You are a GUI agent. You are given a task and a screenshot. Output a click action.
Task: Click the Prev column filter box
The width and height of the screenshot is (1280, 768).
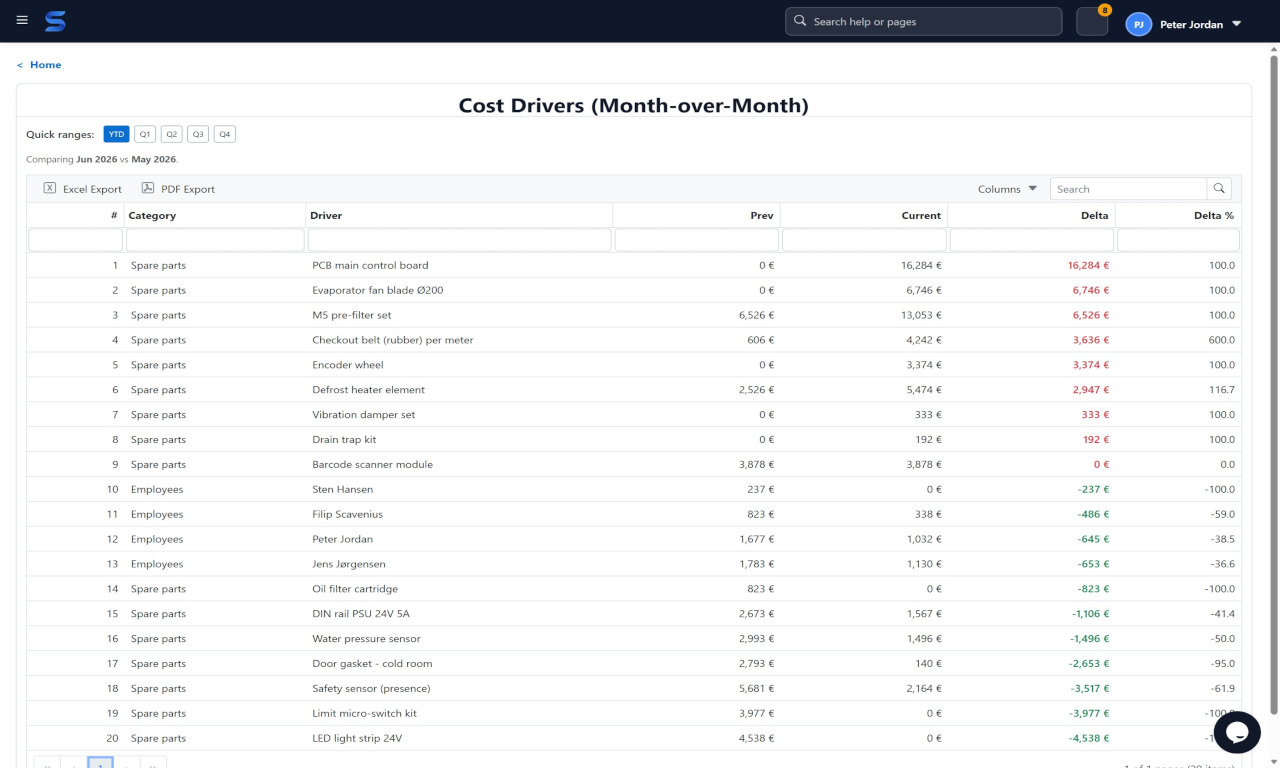pyautogui.click(x=696, y=240)
